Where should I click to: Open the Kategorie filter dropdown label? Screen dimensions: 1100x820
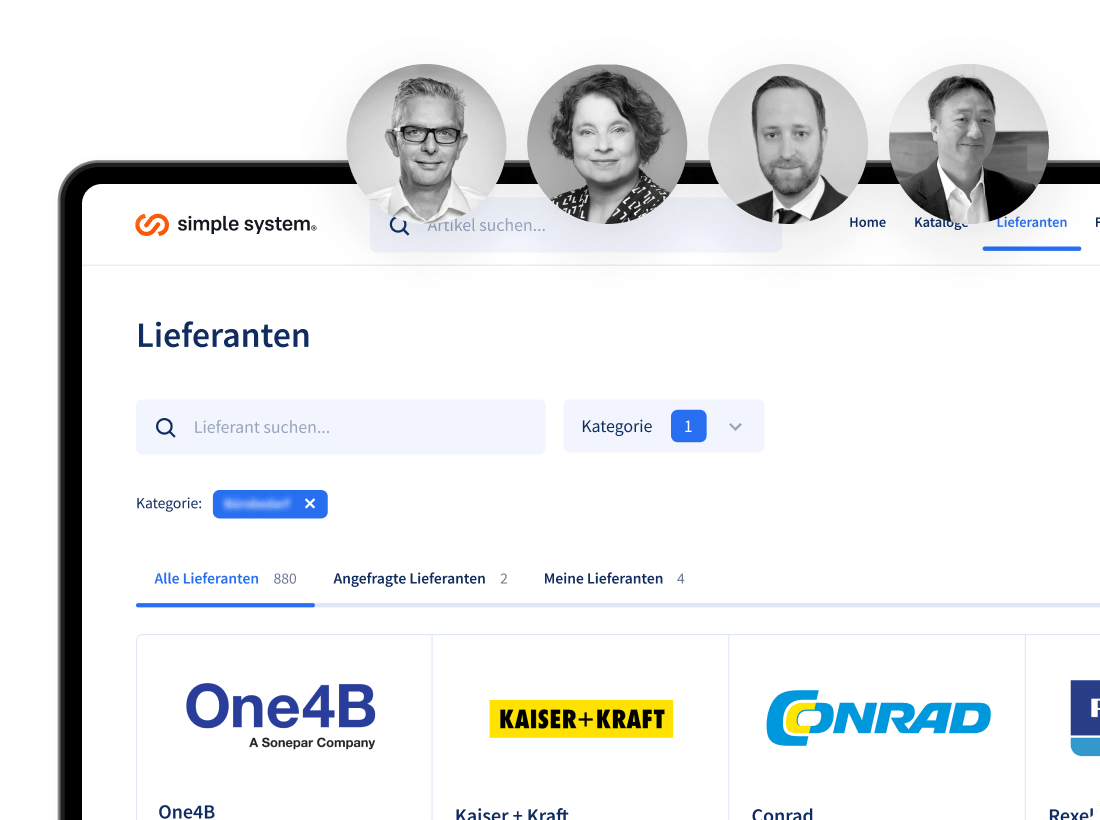[x=617, y=426]
